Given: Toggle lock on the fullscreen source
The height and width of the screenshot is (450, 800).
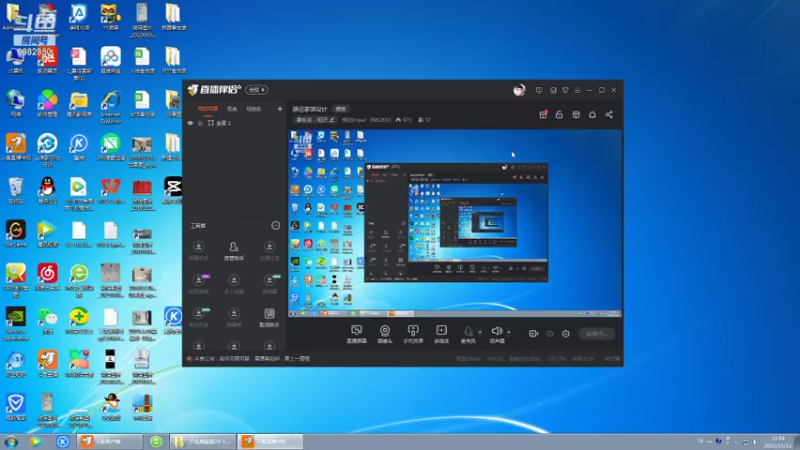Looking at the screenshot, I should click(x=200, y=123).
